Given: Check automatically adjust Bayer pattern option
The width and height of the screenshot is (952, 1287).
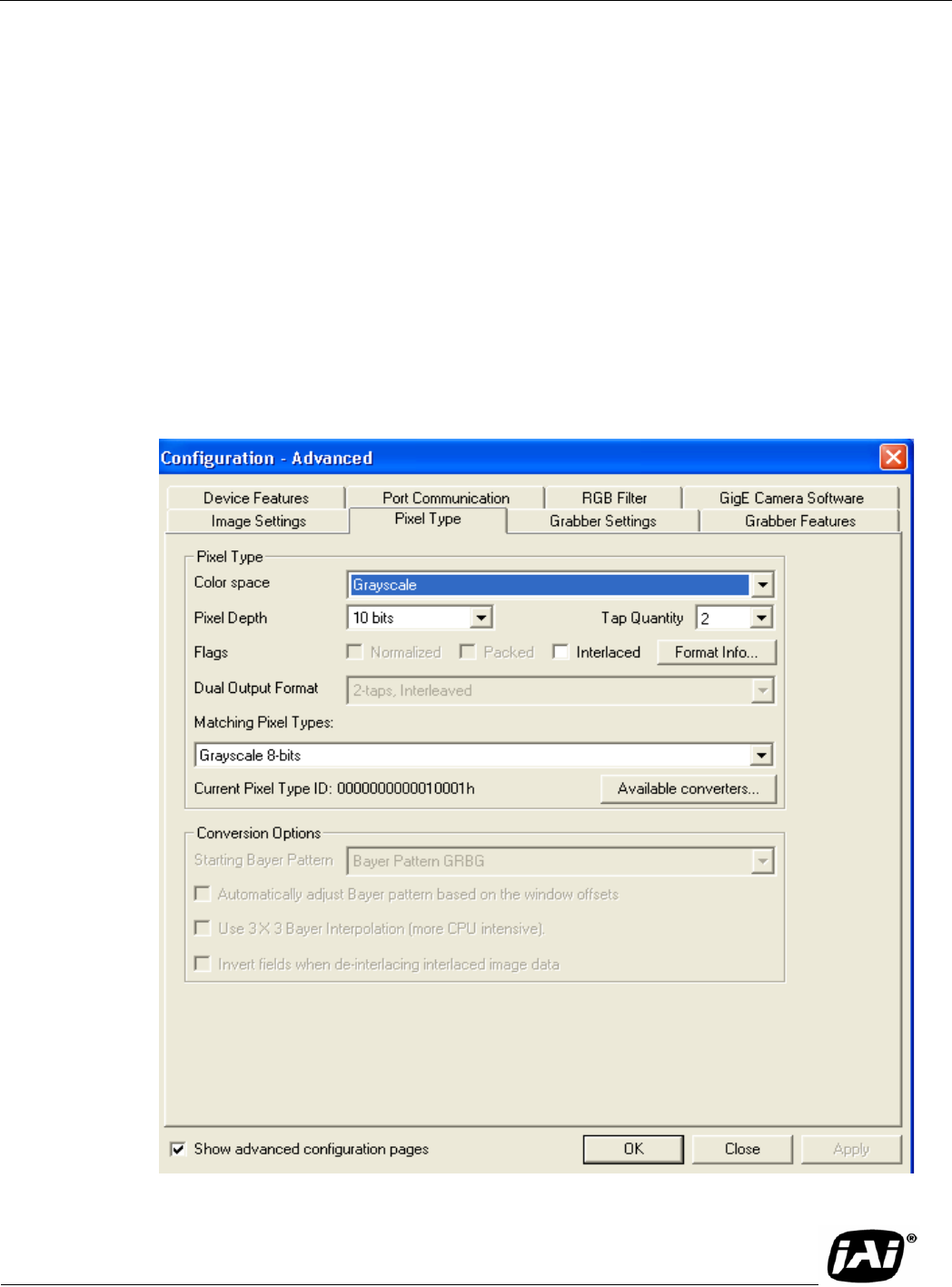Looking at the screenshot, I should coord(203,894).
